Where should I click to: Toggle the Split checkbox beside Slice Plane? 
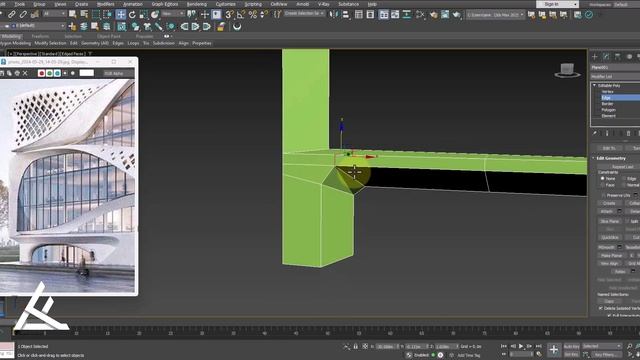pyautogui.click(x=627, y=221)
